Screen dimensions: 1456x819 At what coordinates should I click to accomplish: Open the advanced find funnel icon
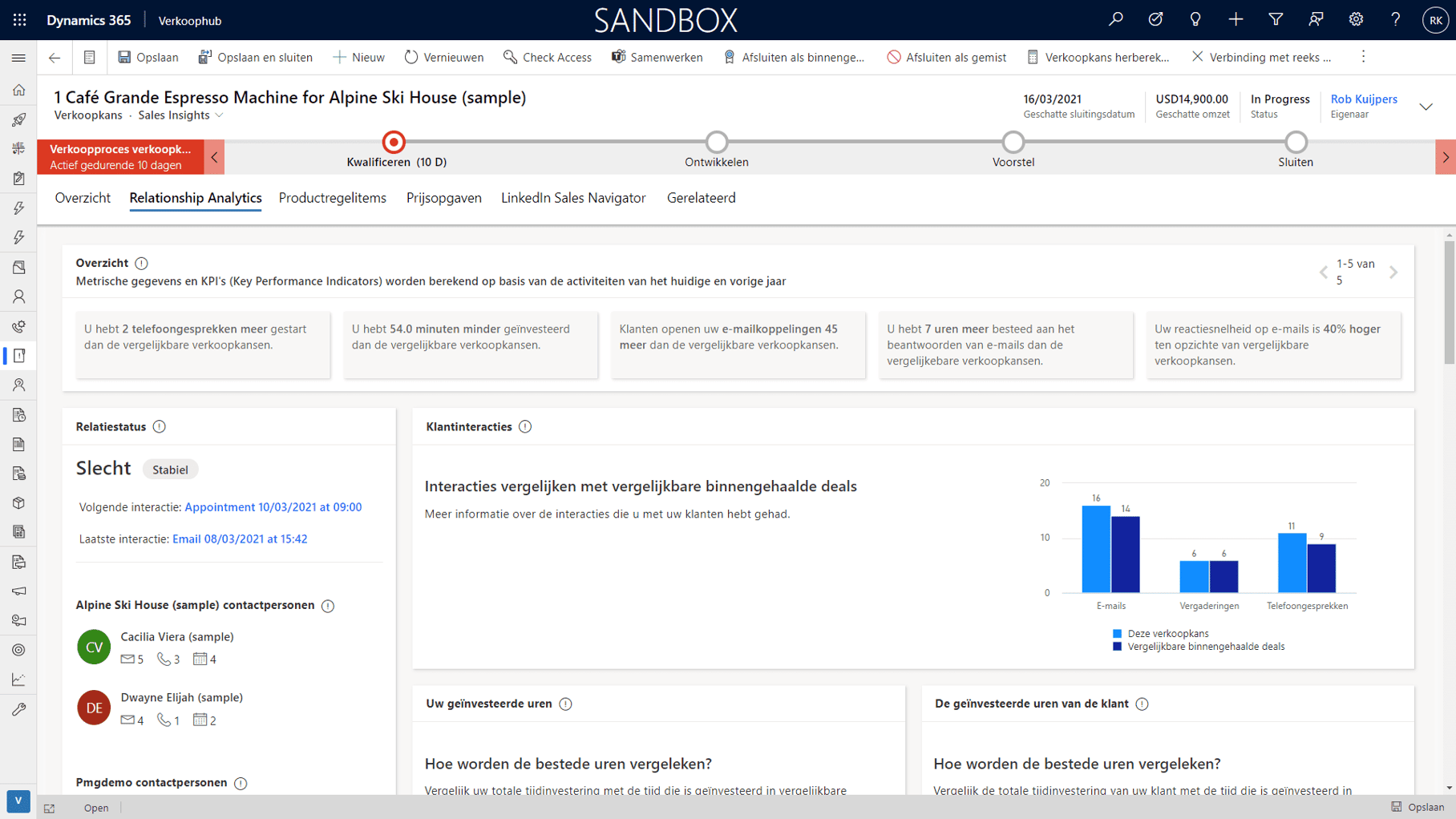(x=1276, y=20)
